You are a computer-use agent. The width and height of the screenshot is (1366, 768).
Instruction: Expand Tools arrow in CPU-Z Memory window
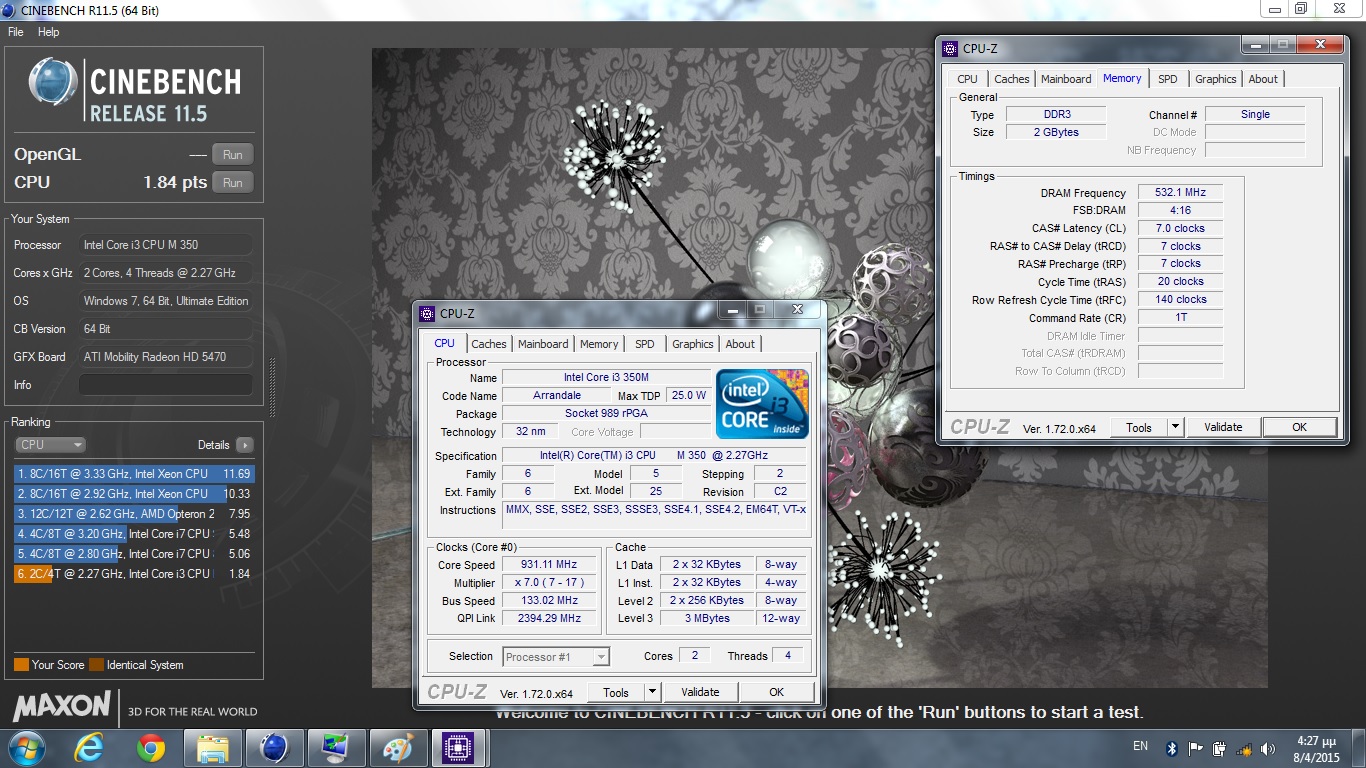pyautogui.click(x=1175, y=427)
